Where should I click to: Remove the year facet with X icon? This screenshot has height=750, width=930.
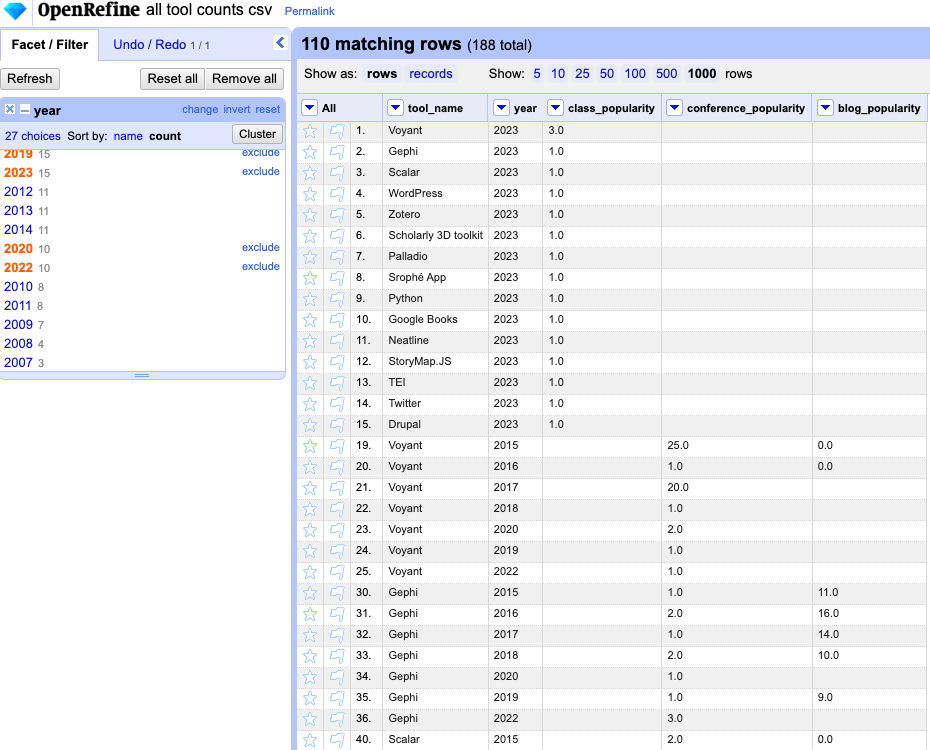tap(10, 110)
